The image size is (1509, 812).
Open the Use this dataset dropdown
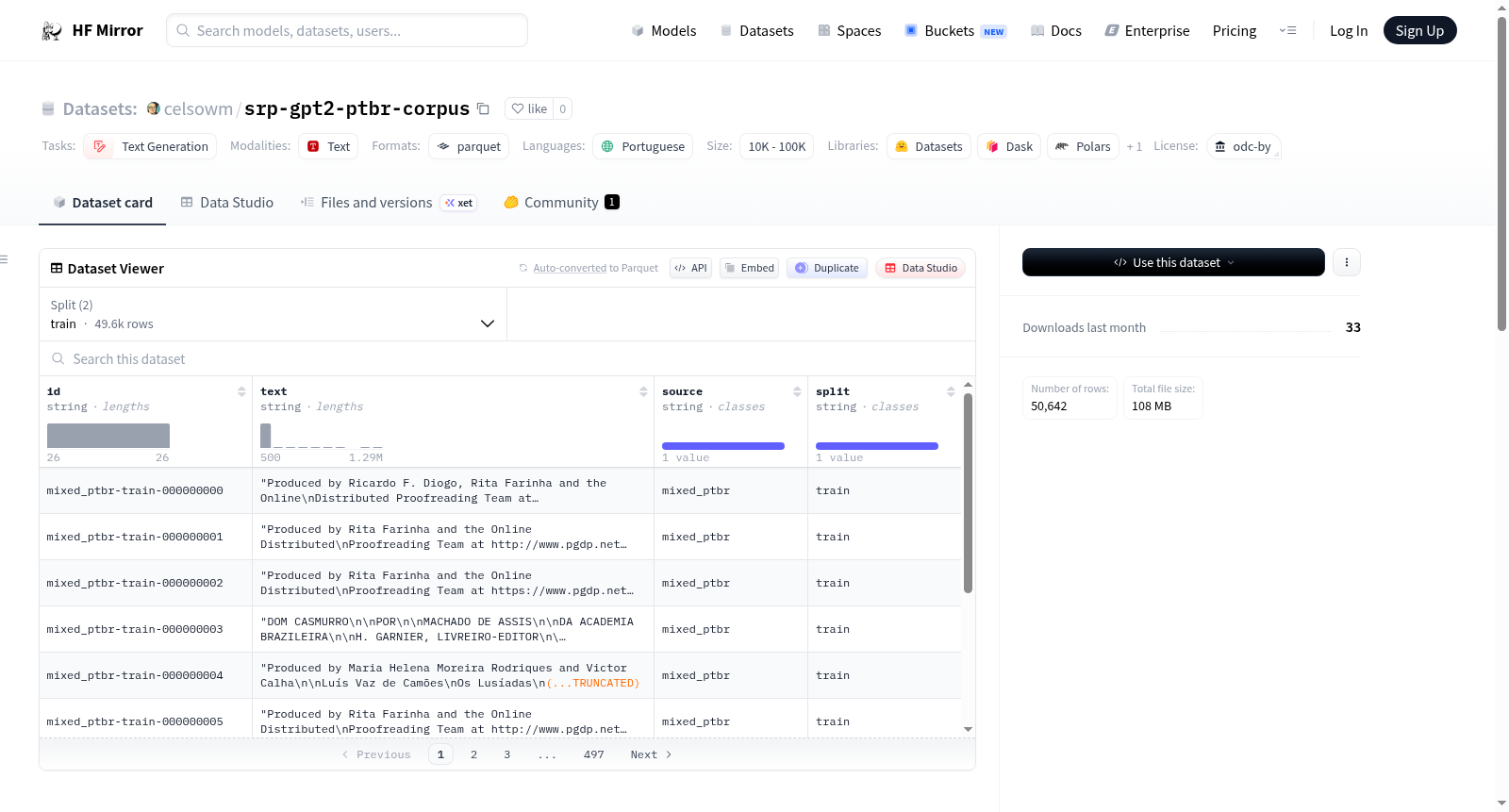tap(1173, 262)
